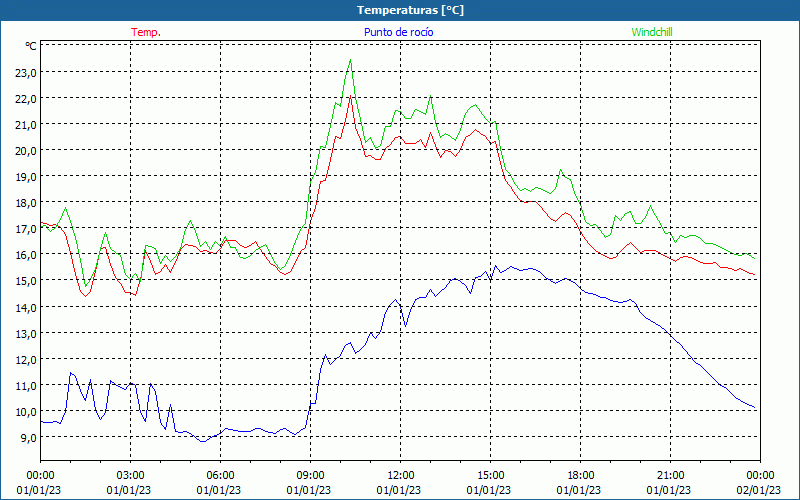Click the green Windchill line's highest peak
Image resolution: width=800 pixels, height=500 pixels.
[x=350, y=60]
